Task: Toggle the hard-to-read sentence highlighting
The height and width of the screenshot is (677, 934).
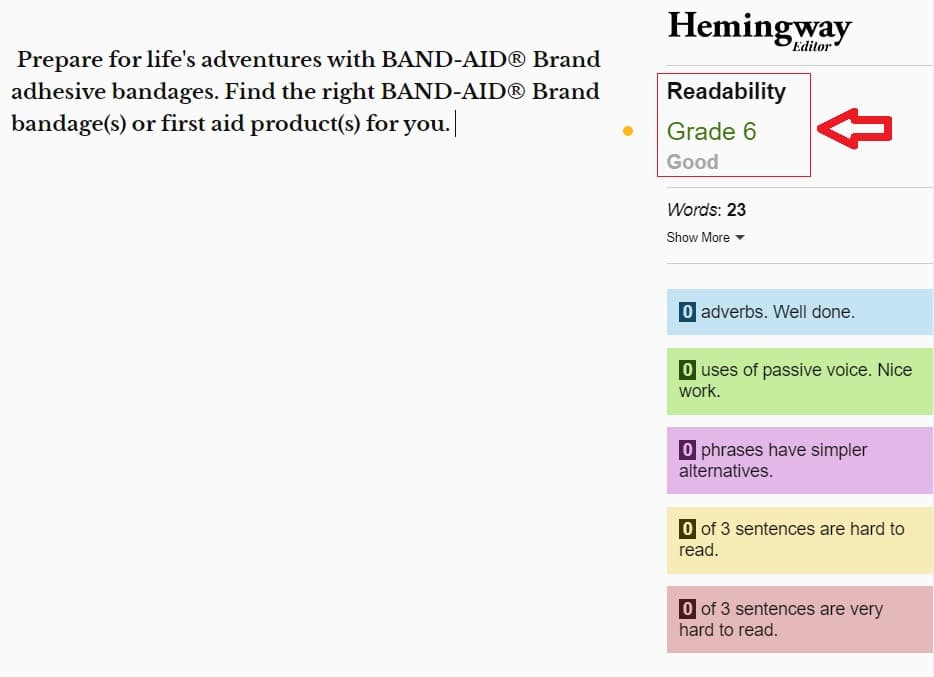Action: point(799,539)
